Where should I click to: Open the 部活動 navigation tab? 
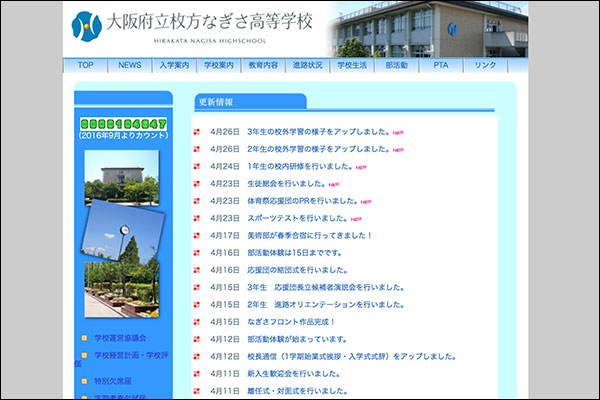396,65
